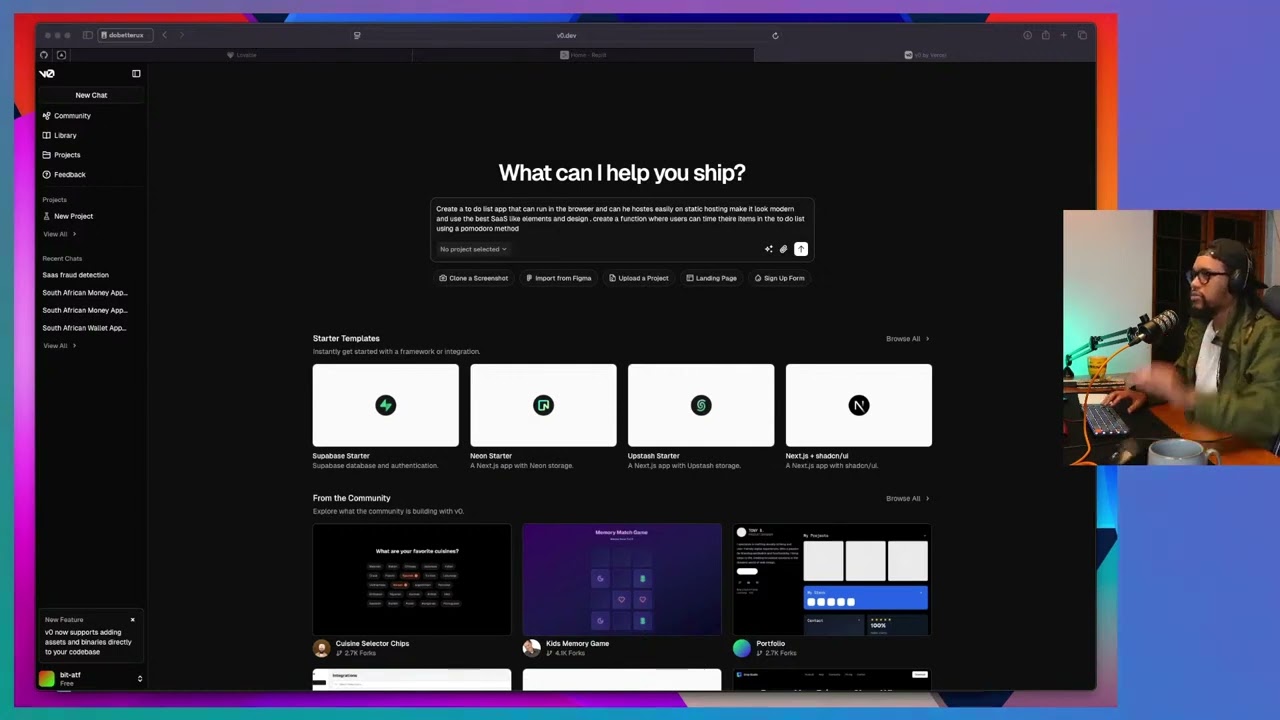
Task: Click the Next.js logo icon
Action: pyautogui.click(x=859, y=405)
